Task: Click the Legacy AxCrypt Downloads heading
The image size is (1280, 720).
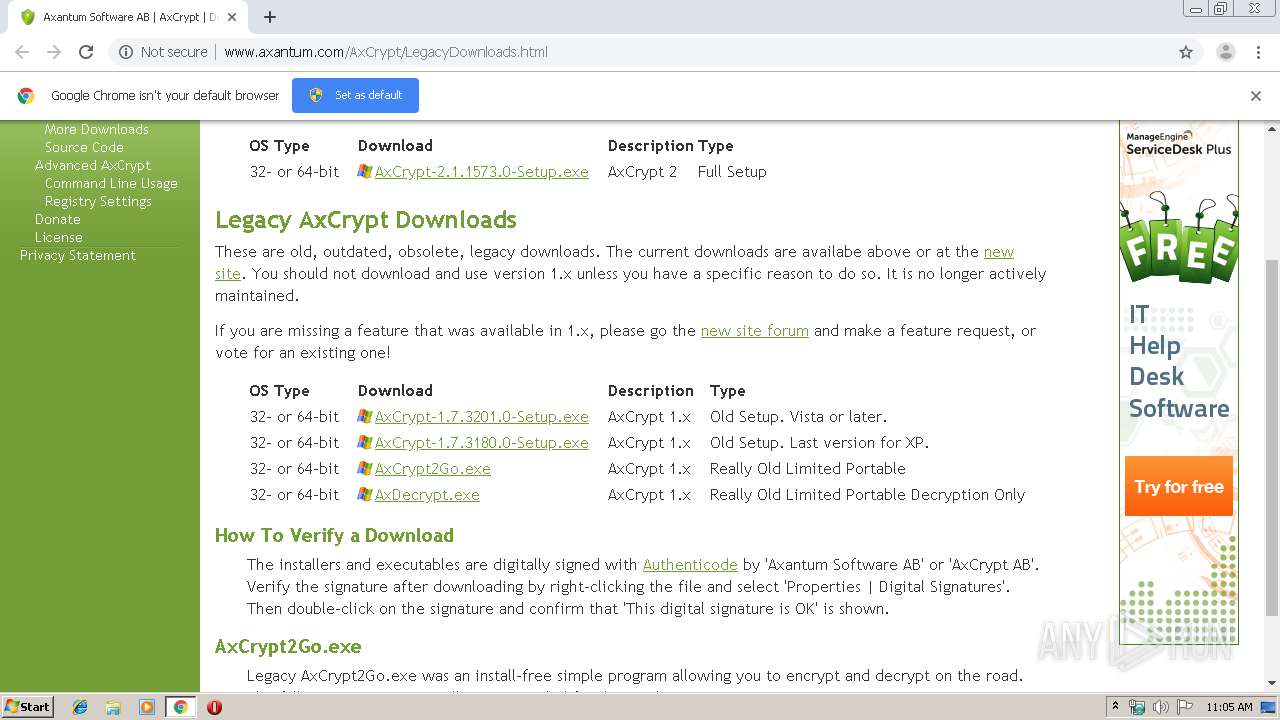Action: 366,220
